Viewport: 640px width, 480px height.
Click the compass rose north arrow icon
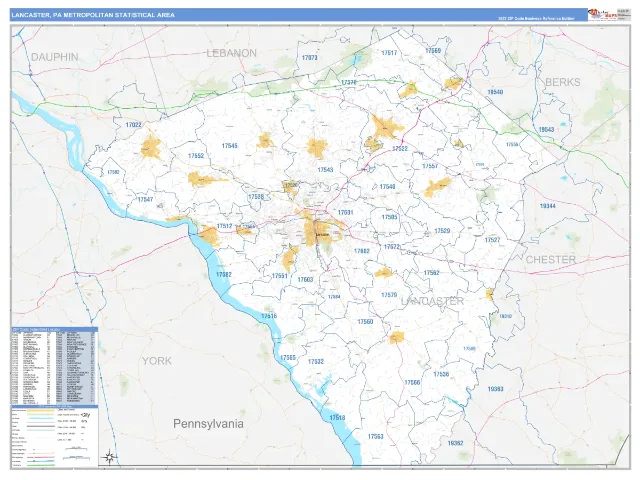click(109, 457)
